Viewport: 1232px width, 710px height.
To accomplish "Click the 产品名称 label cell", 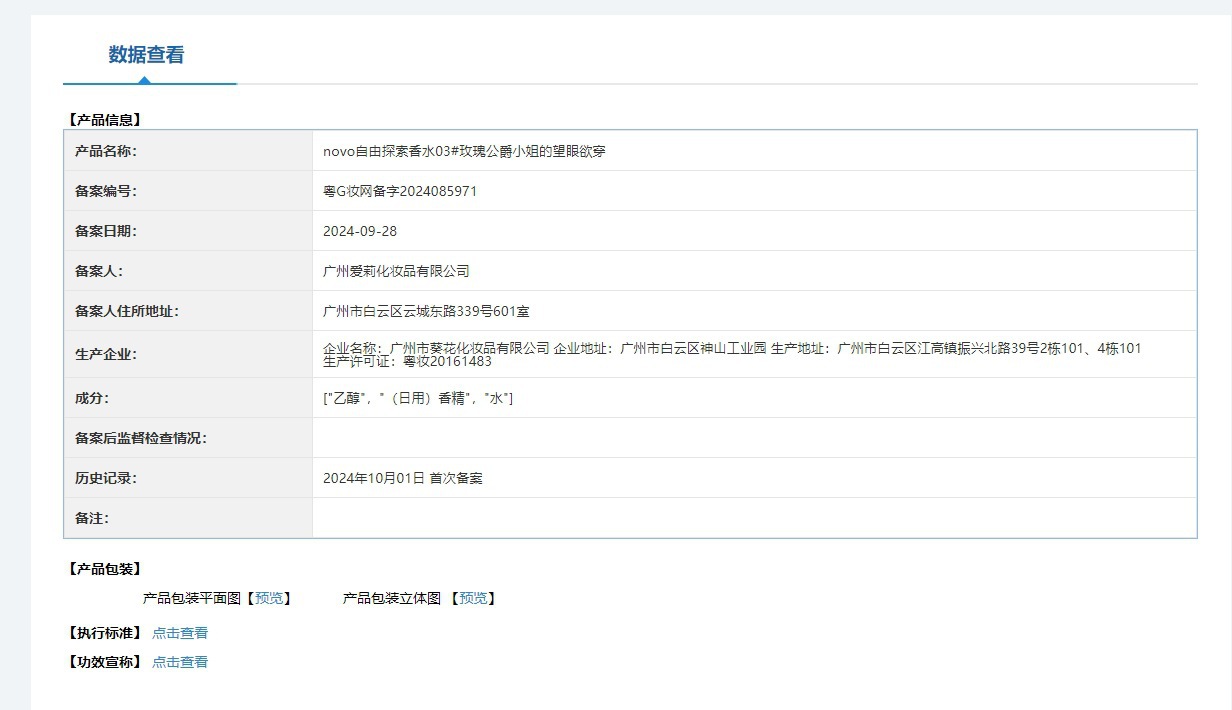I will click(x=188, y=151).
